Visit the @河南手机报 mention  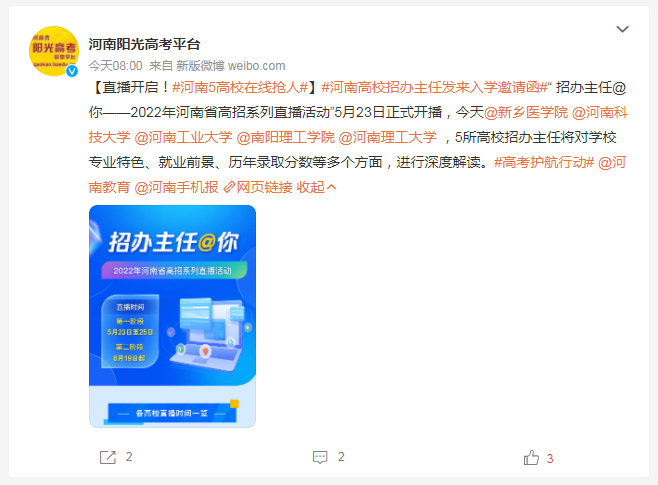coord(176,187)
